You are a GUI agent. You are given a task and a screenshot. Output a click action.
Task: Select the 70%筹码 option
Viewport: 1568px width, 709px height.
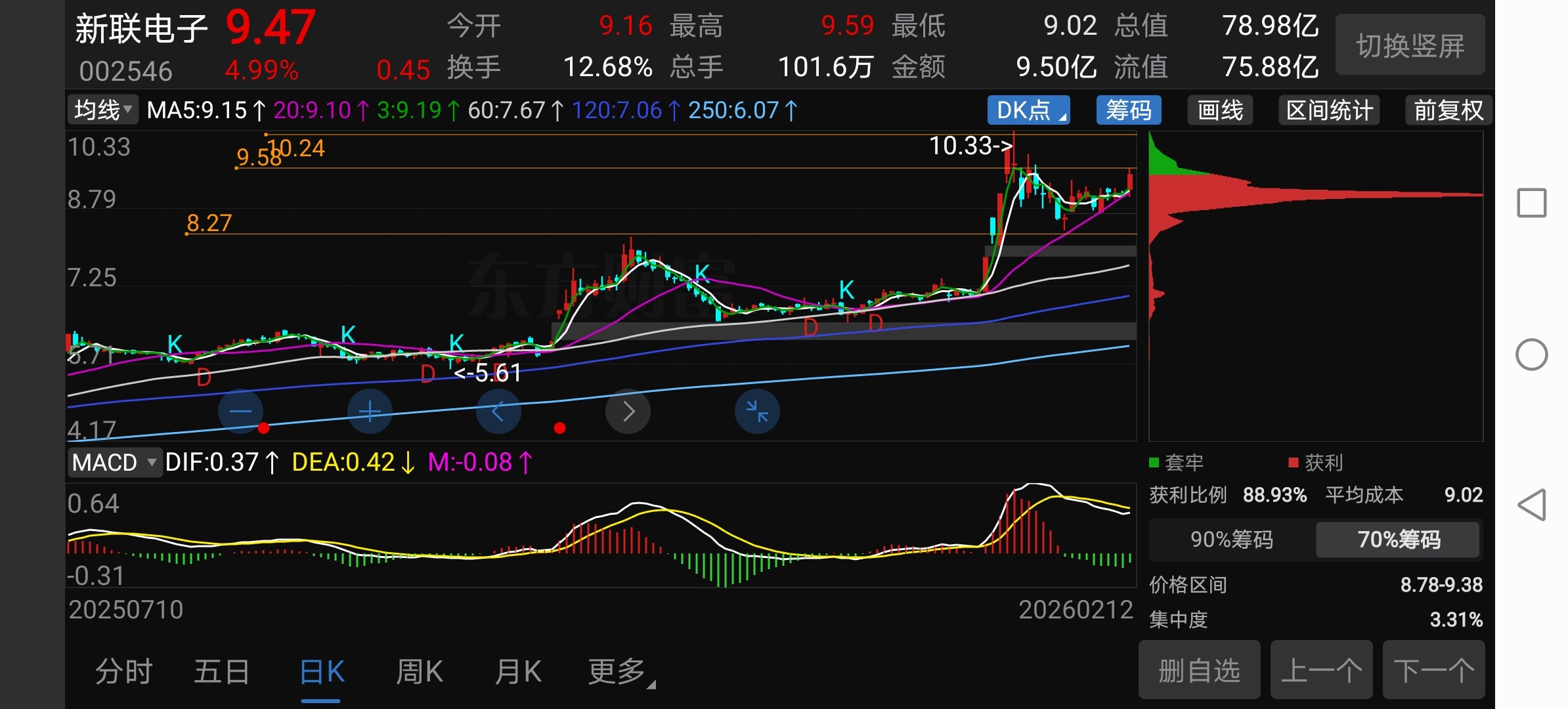(1398, 540)
